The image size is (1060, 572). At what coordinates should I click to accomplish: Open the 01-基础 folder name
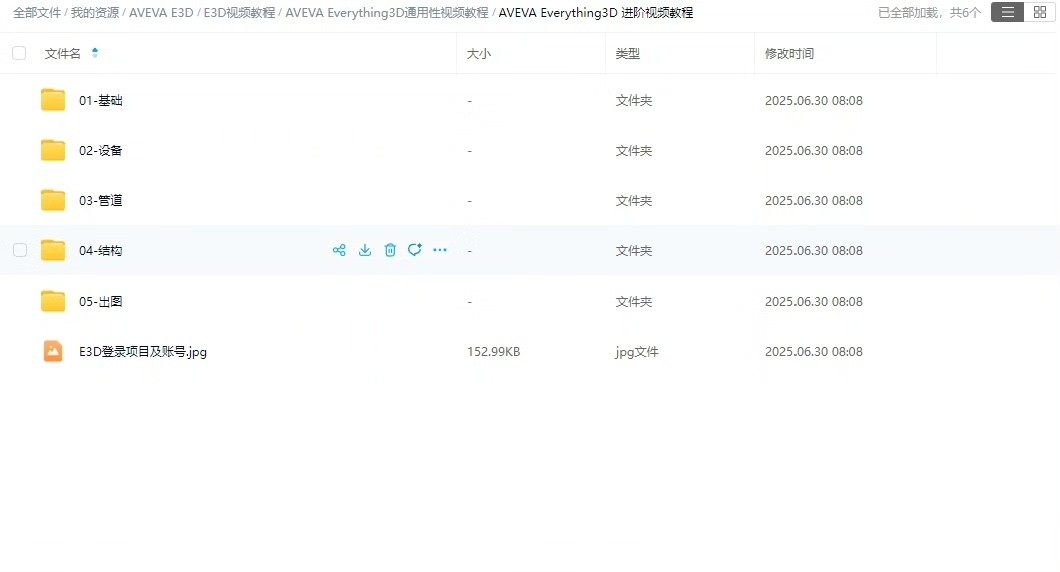pyautogui.click(x=101, y=100)
